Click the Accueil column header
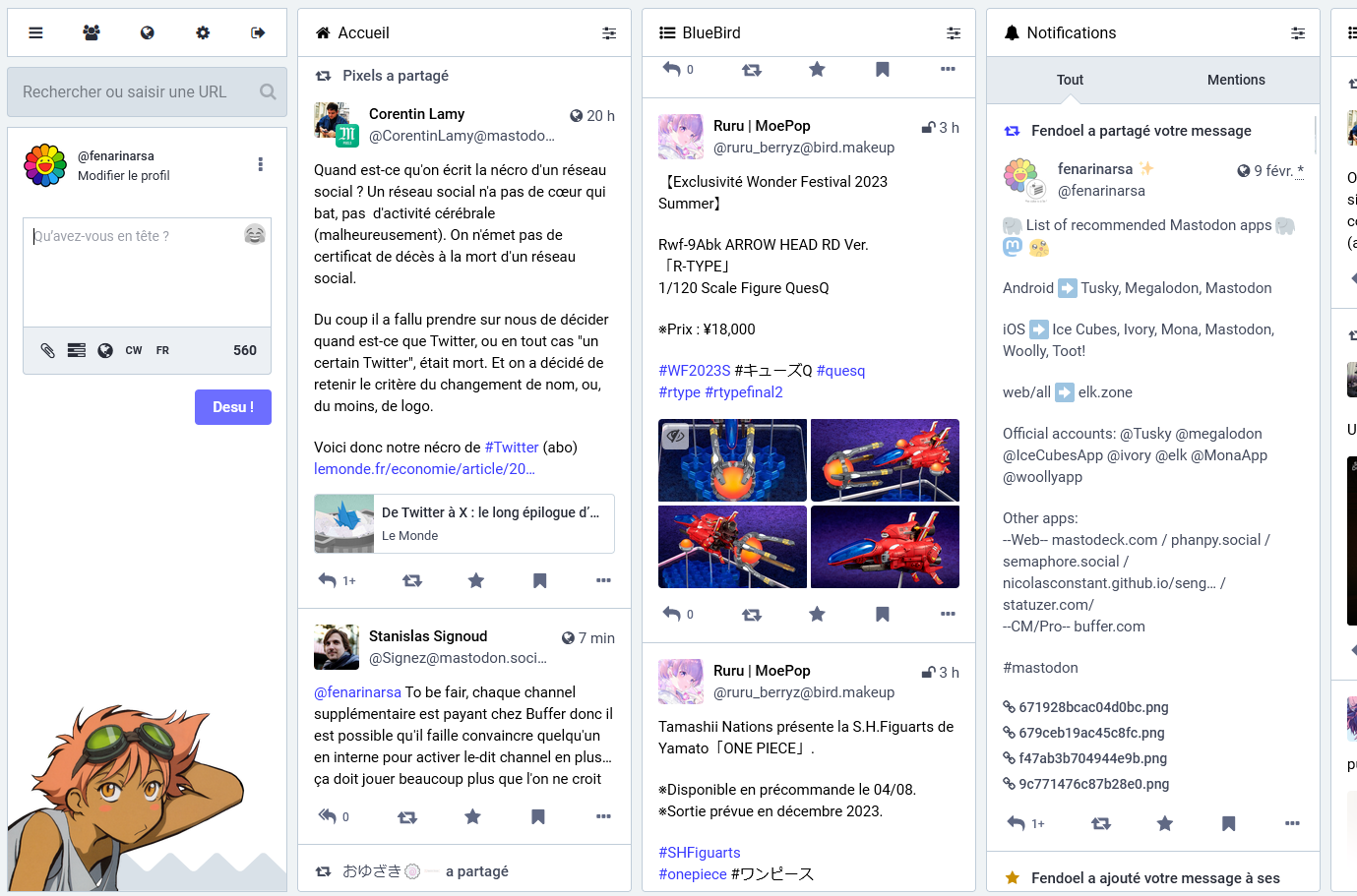This screenshot has width=1357, height=896. pos(352,32)
